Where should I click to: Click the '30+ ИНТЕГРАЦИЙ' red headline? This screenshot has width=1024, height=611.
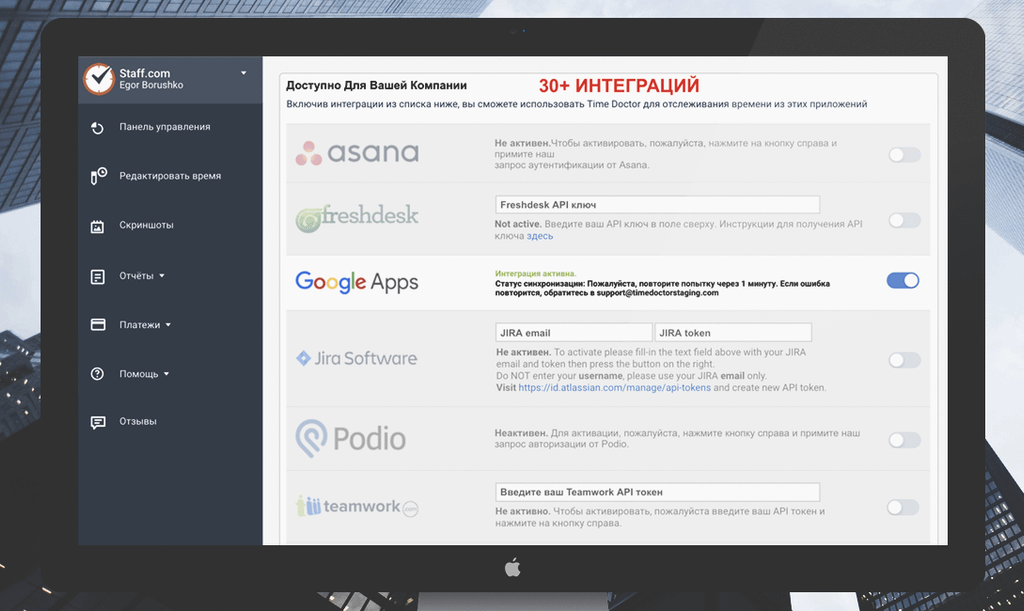click(x=619, y=86)
